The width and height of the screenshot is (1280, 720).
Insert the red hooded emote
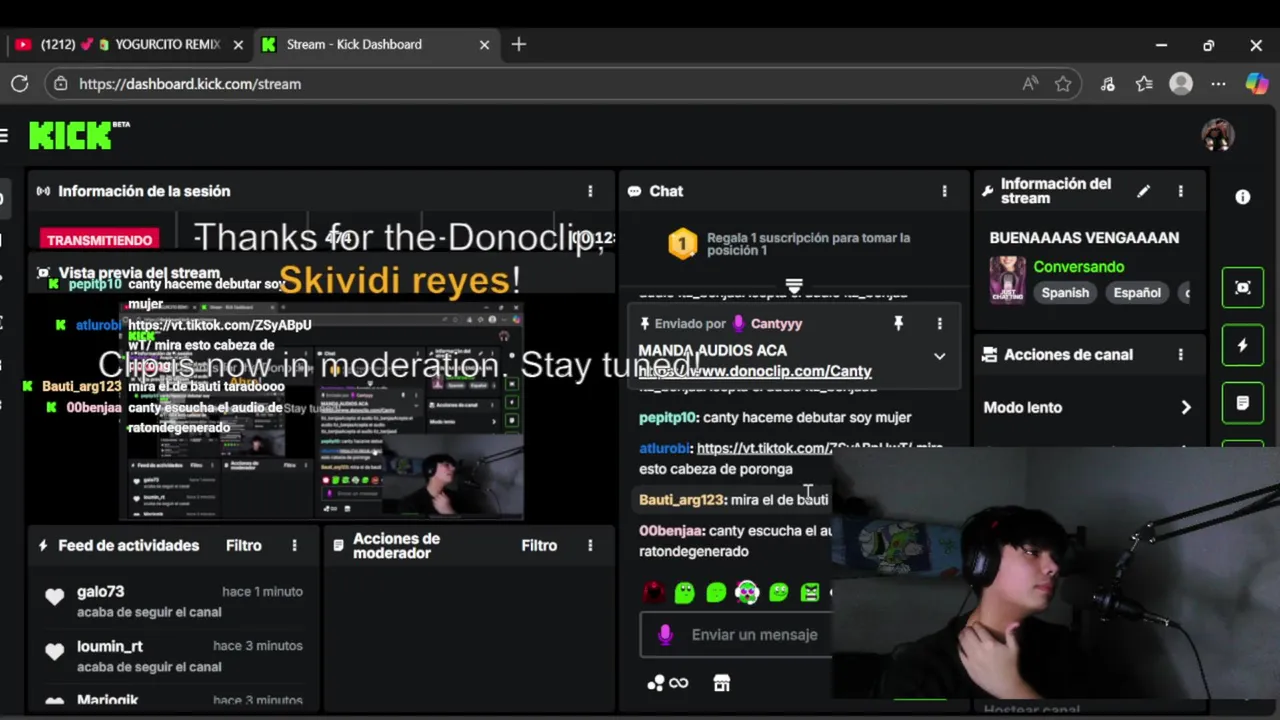[653, 592]
